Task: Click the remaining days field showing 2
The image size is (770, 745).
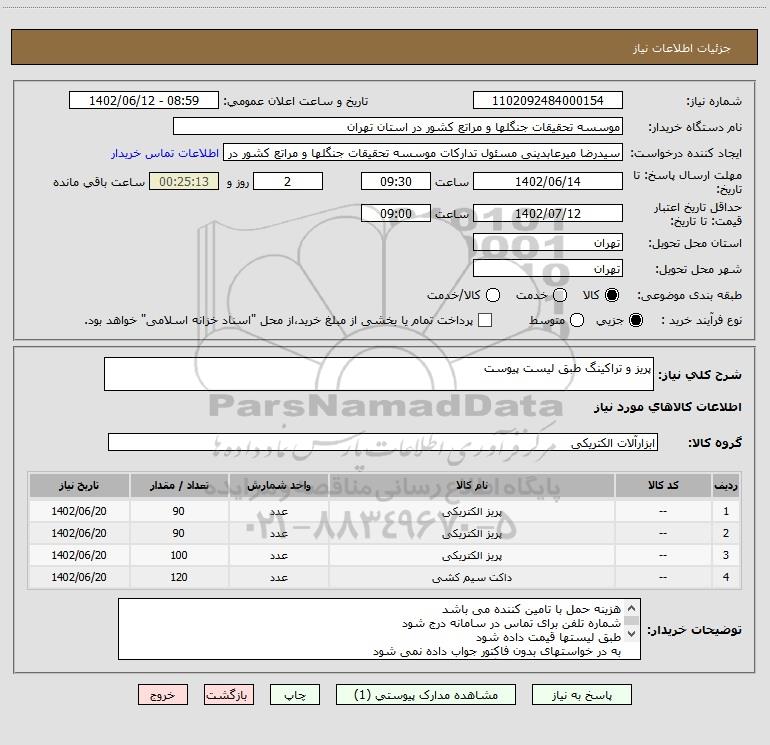Action: coord(288,181)
